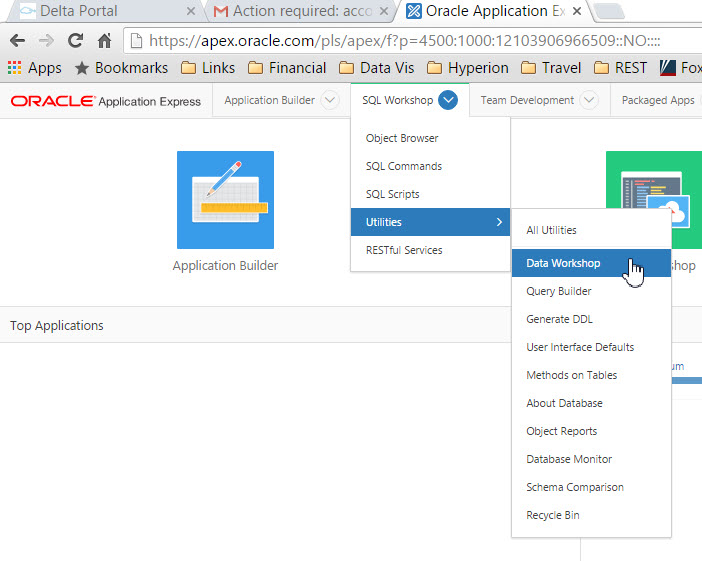Select Data Workshop from Utilities submenu
The width and height of the screenshot is (702, 561).
563,264
